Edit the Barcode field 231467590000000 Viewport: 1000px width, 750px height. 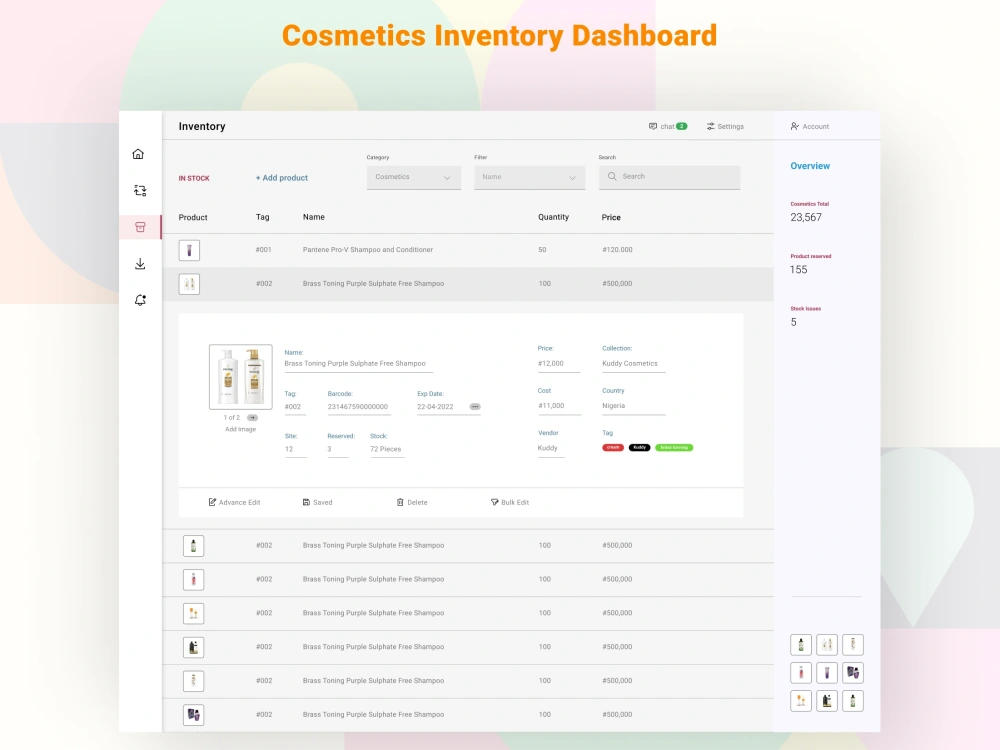(358, 407)
